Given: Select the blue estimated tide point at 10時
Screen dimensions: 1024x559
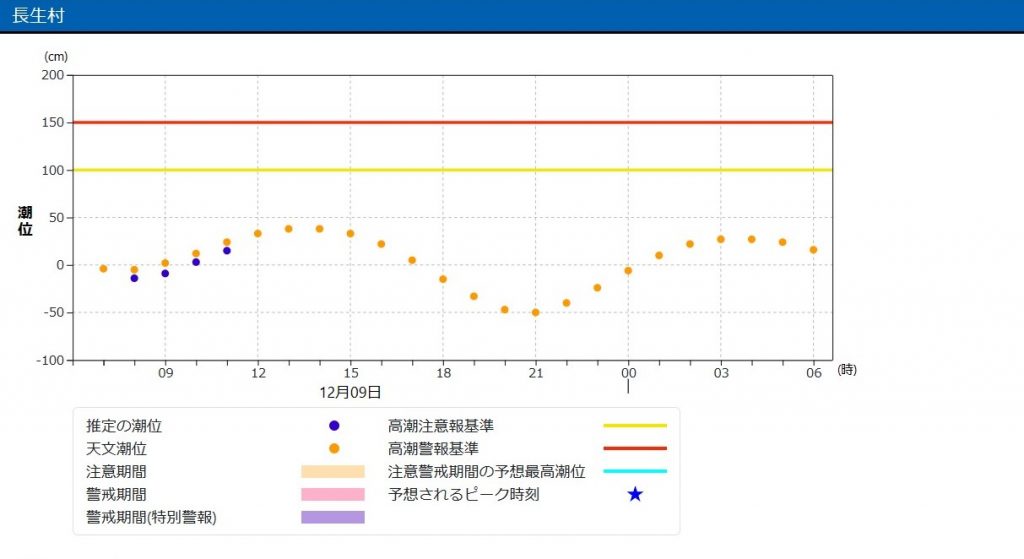Looking at the screenshot, I should tap(196, 263).
